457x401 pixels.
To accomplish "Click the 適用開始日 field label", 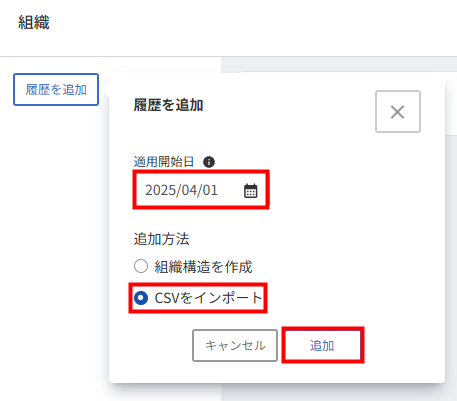I will (x=164, y=162).
